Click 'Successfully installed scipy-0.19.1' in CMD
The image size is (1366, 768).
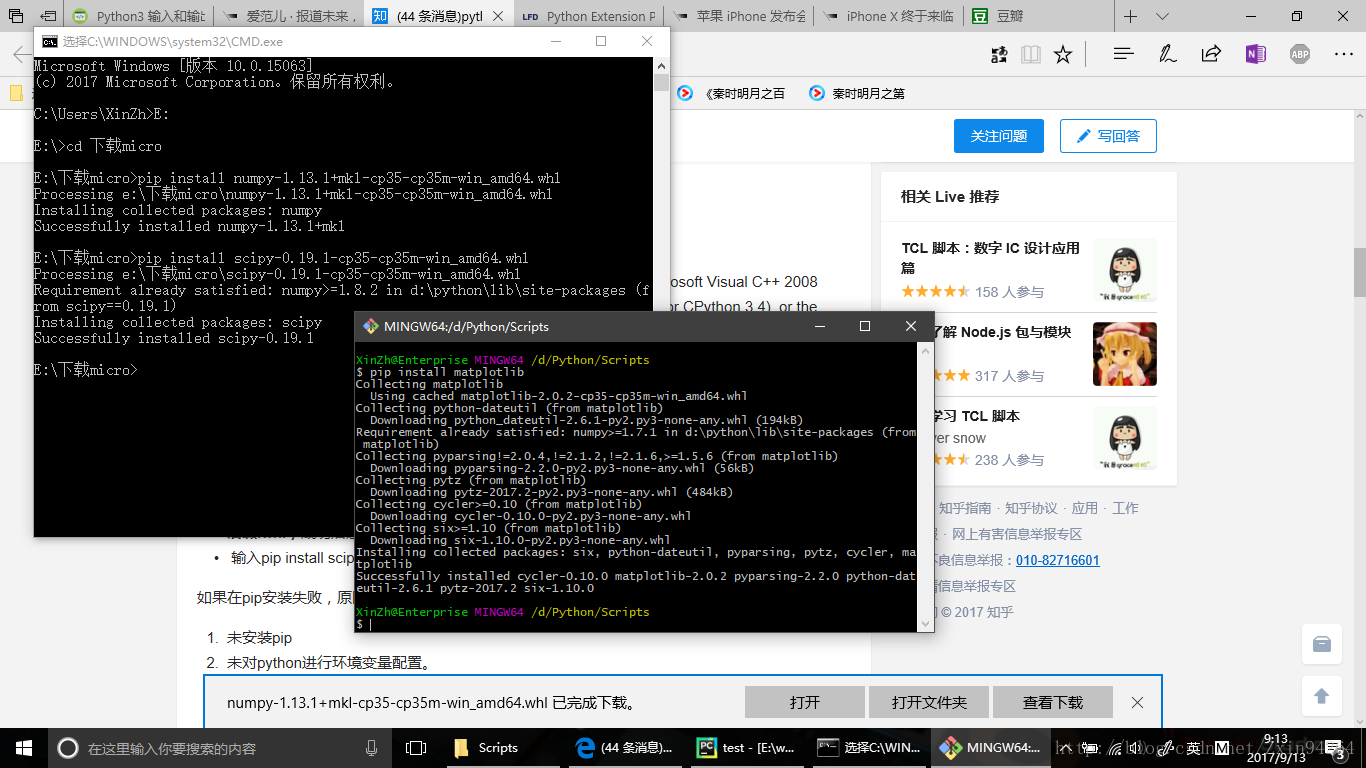point(174,338)
